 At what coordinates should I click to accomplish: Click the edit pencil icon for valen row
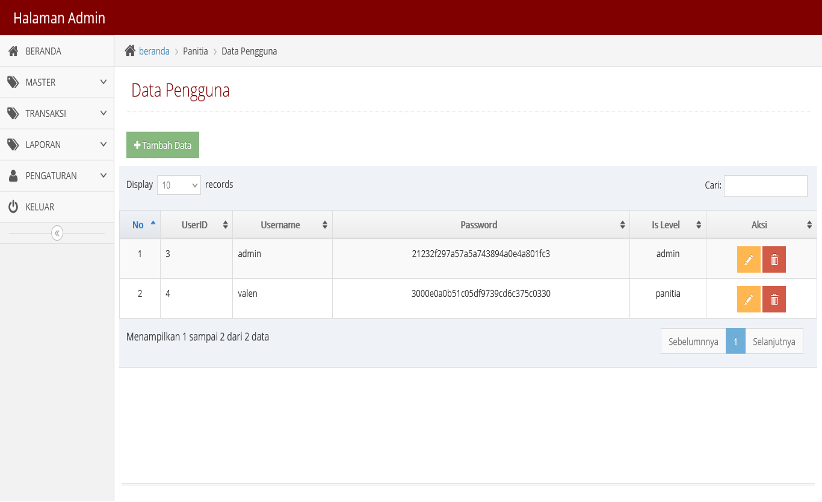(748, 299)
